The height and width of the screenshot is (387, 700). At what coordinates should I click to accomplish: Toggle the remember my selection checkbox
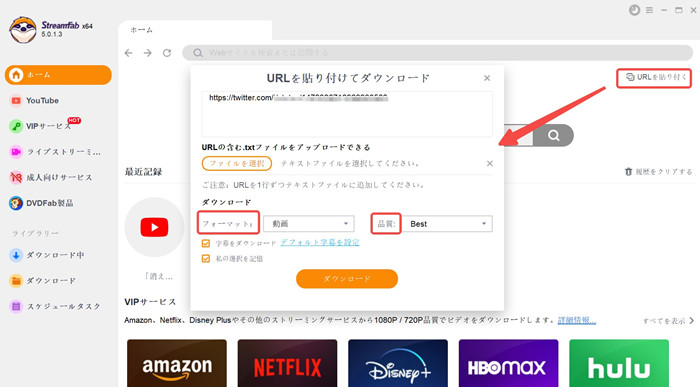[206, 258]
